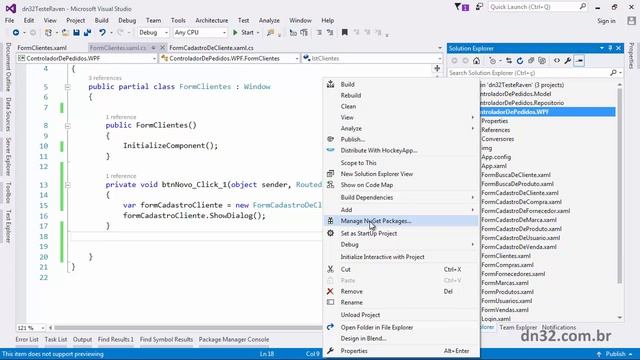Screen dimensions: 640x360
Task: Toggle Preview Selected Items in Solution Explorer
Action: [579, 61]
